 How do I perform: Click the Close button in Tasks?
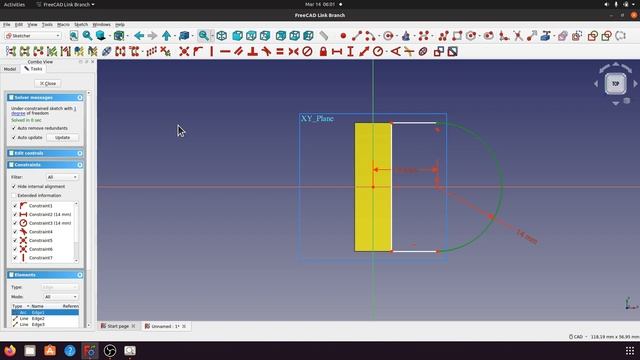pos(48,83)
